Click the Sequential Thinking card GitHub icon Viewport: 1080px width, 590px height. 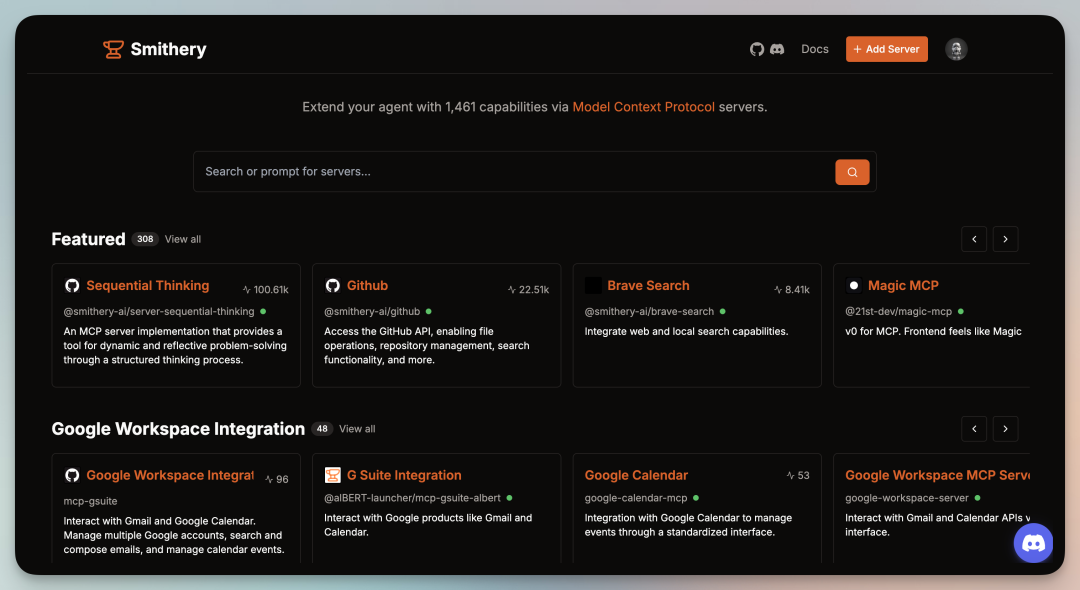(72, 286)
